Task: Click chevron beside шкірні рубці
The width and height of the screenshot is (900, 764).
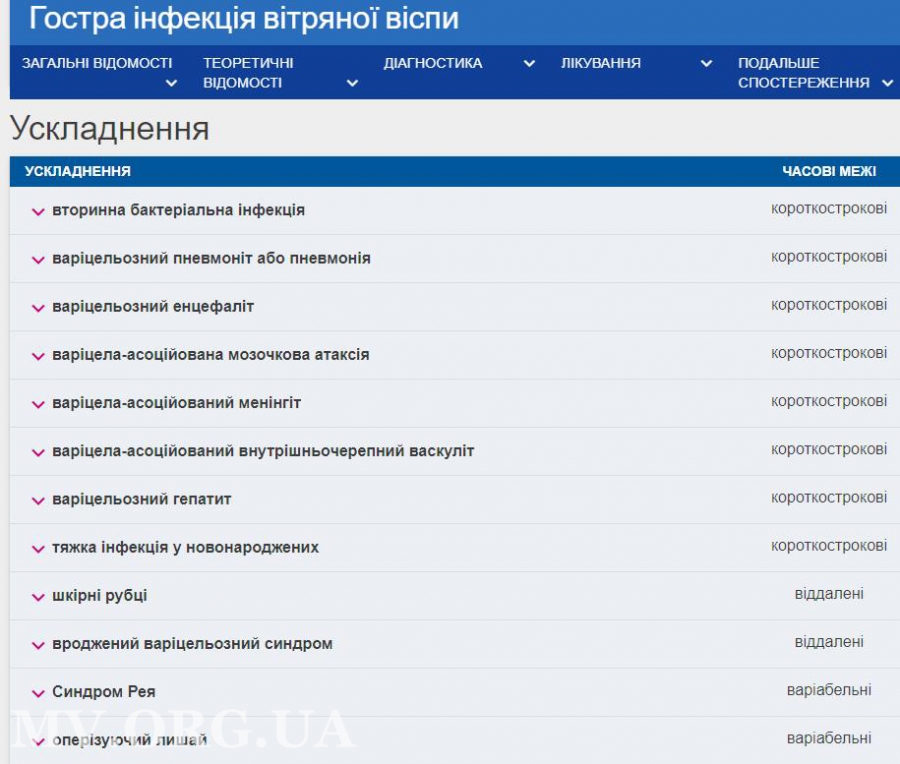Action: tap(38, 597)
